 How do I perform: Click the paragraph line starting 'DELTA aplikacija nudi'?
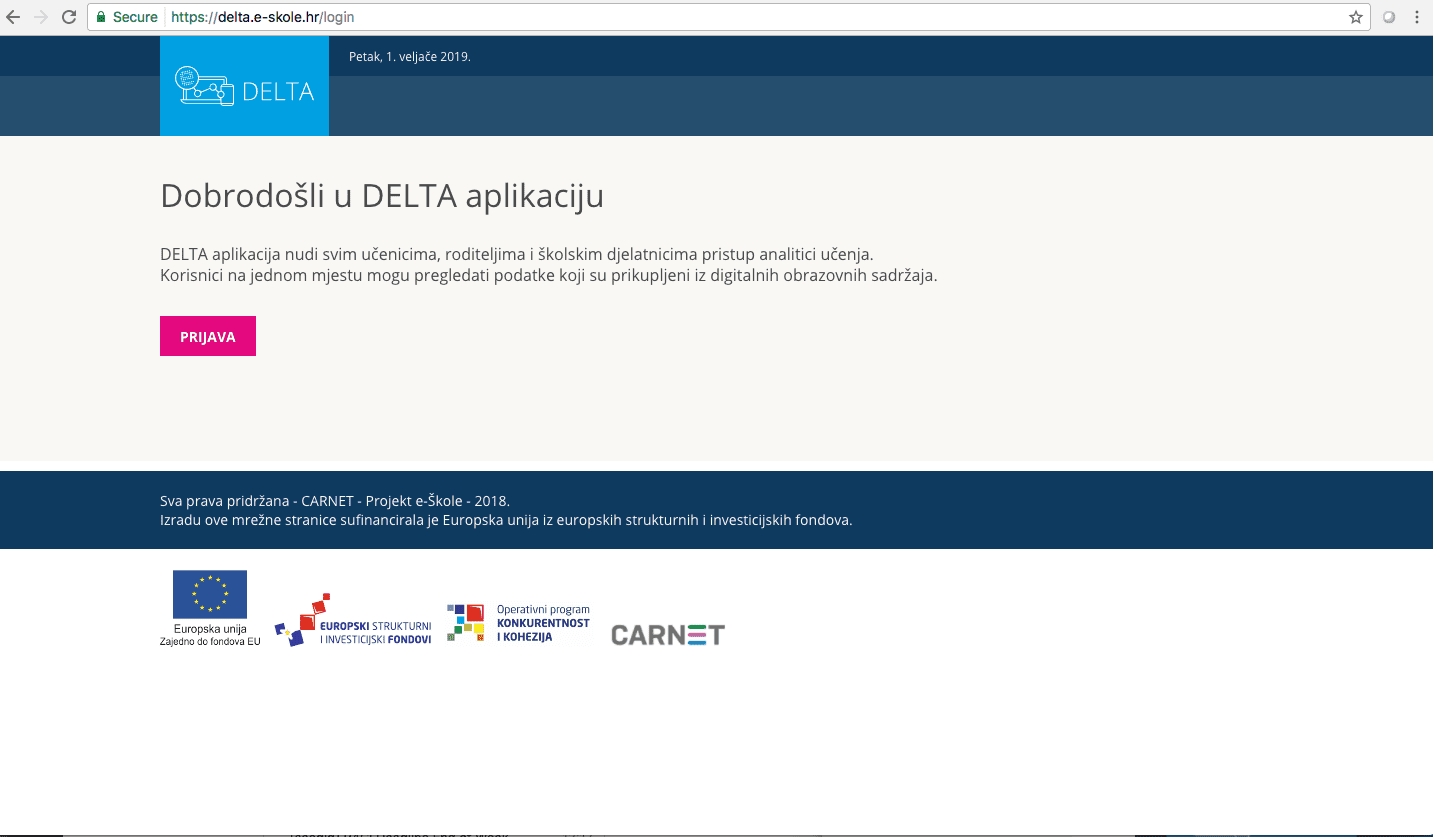[516, 254]
